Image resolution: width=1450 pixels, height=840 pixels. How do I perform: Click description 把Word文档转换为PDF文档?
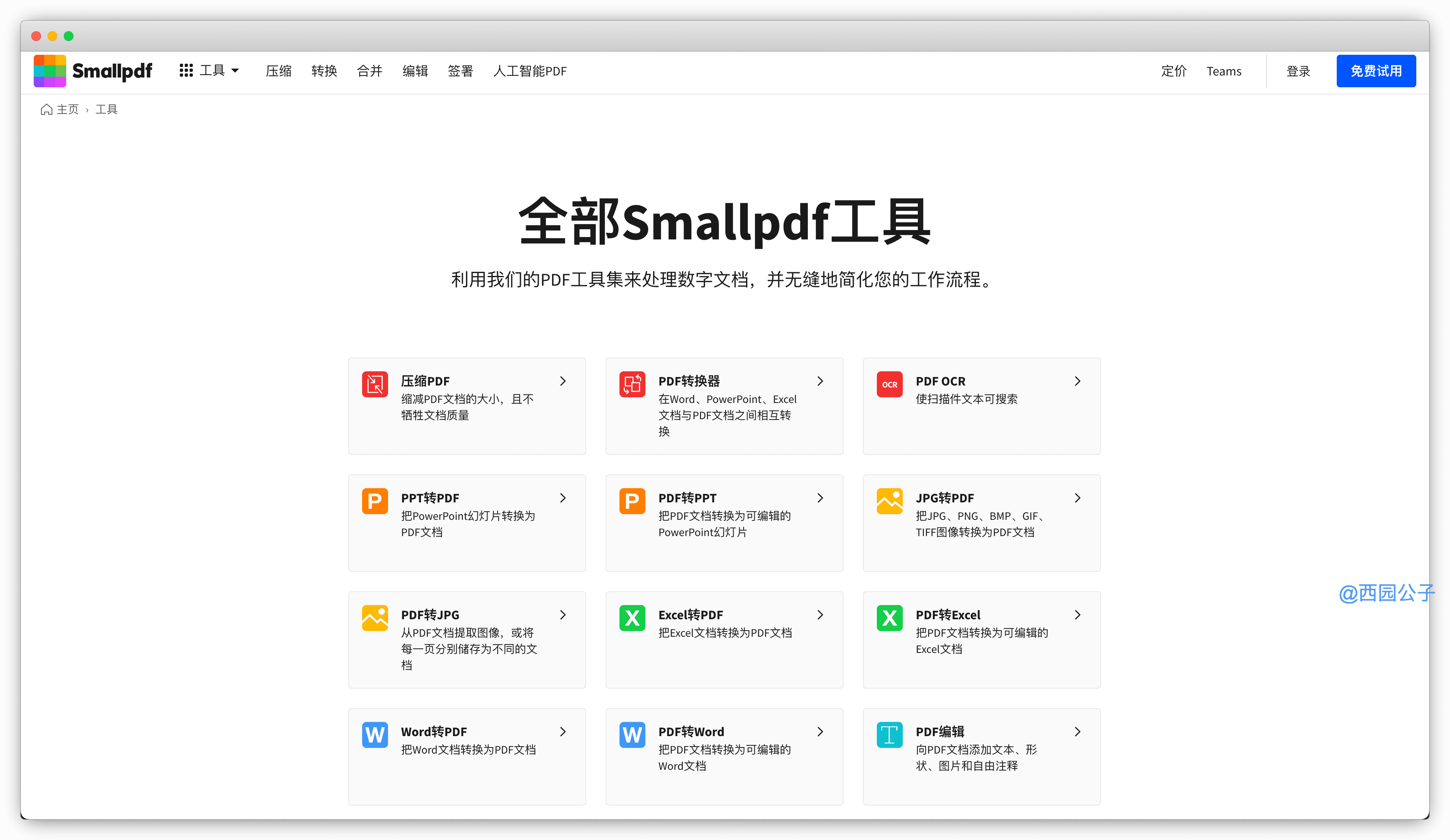tap(468, 749)
